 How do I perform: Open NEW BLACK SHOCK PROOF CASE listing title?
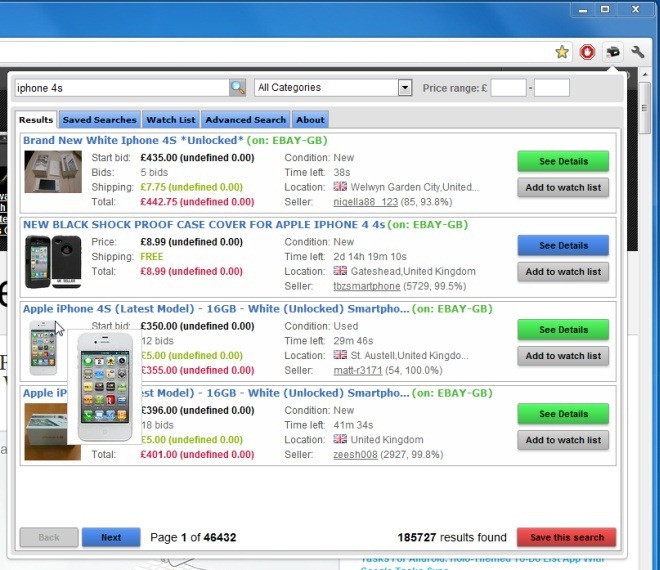point(204,224)
